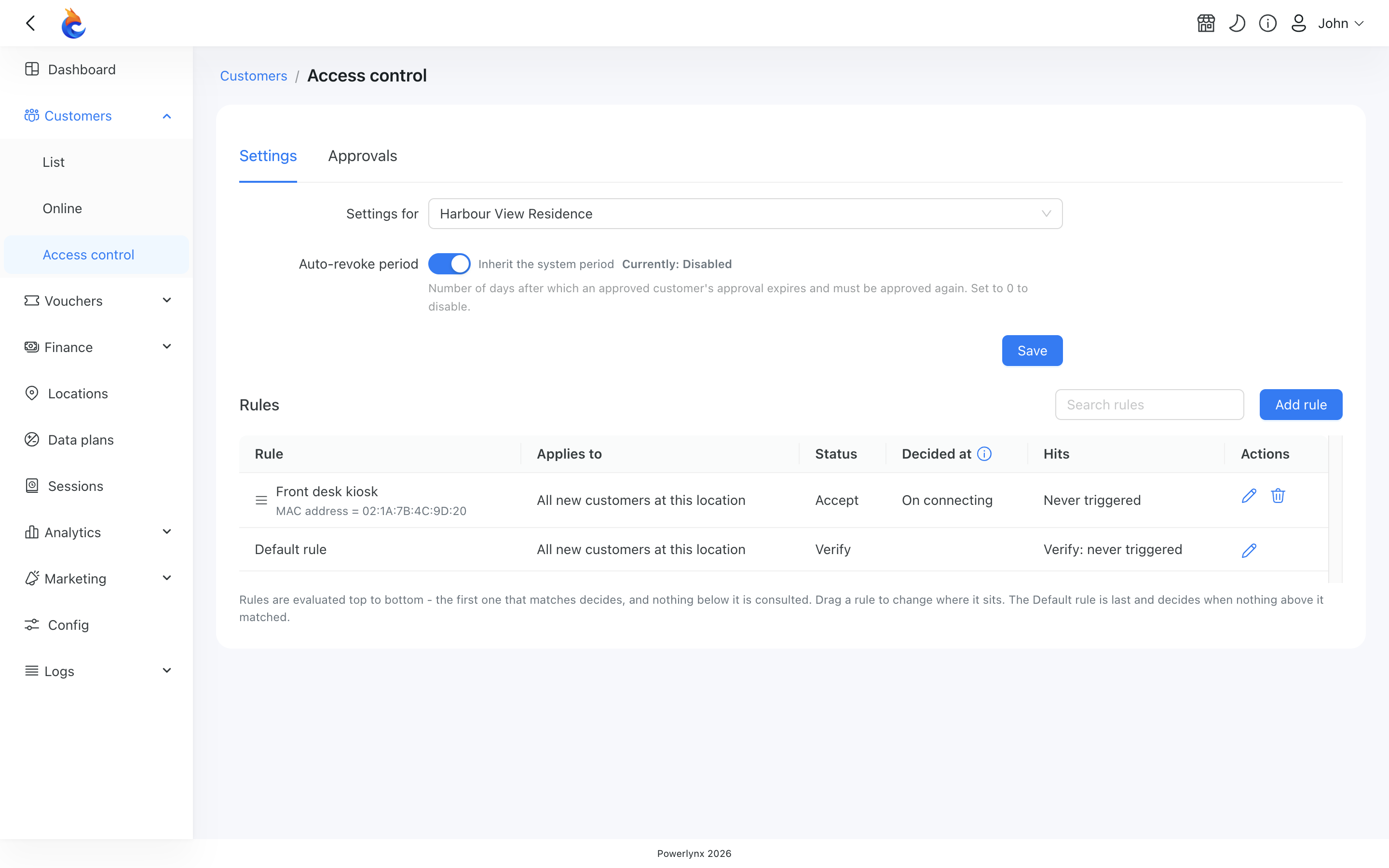Collapse the Customers sidebar section

96,116
